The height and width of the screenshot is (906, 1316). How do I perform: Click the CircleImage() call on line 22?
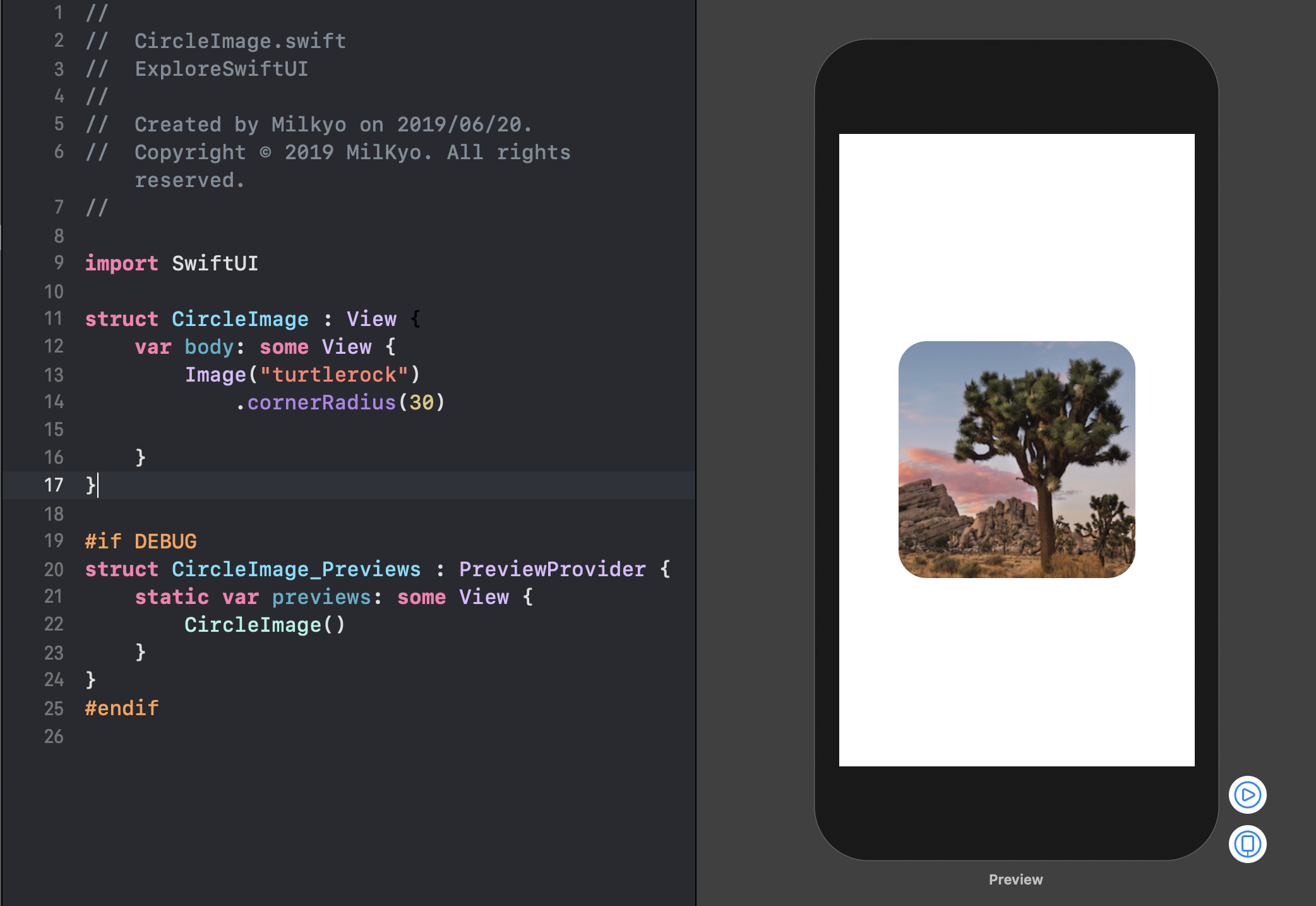(x=265, y=625)
